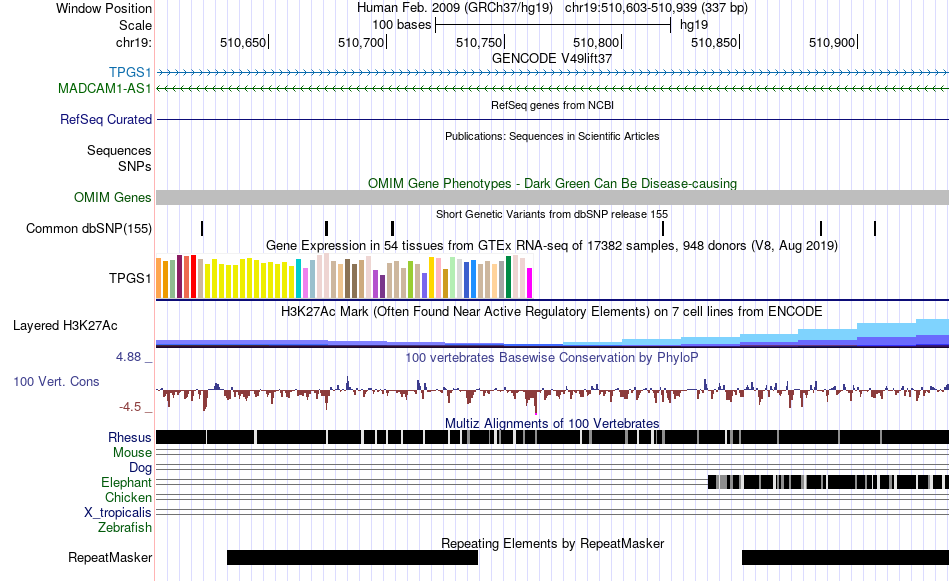Click the gray OMIM Genes bar

(x=553, y=198)
